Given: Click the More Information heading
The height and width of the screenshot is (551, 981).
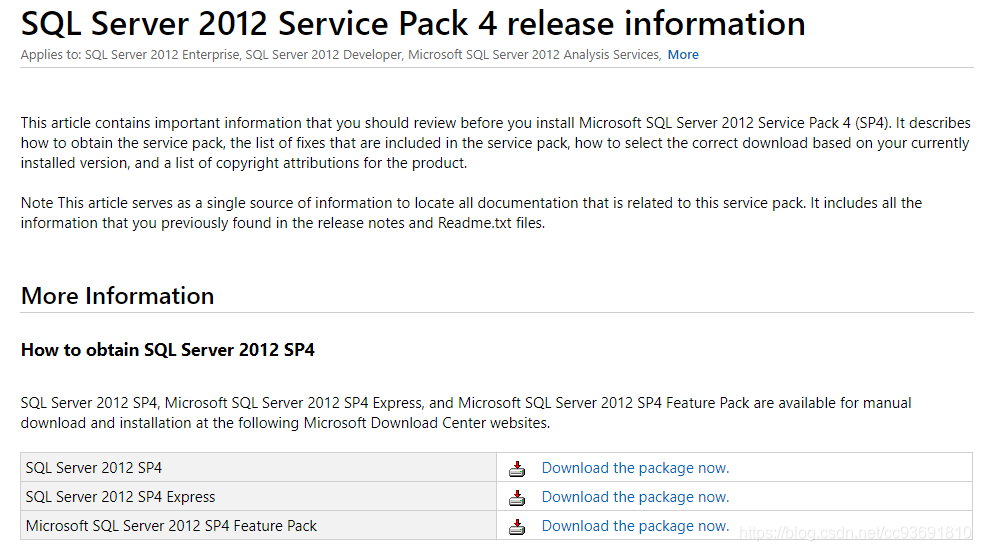Looking at the screenshot, I should (x=117, y=296).
